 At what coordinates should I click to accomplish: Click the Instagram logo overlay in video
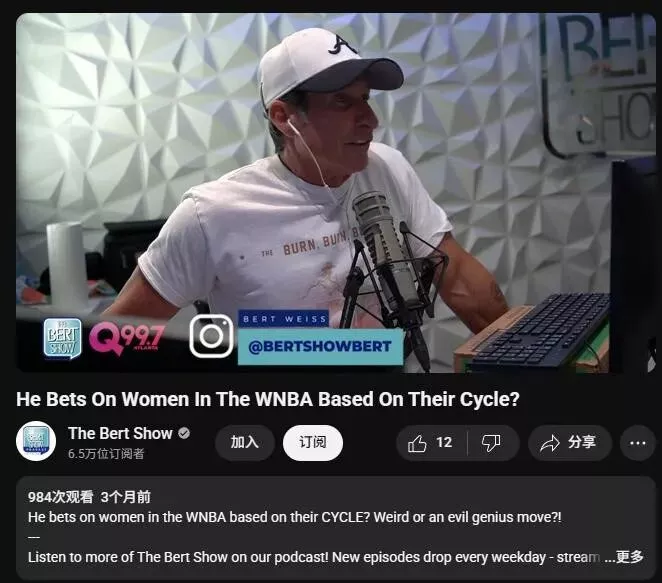coord(211,336)
